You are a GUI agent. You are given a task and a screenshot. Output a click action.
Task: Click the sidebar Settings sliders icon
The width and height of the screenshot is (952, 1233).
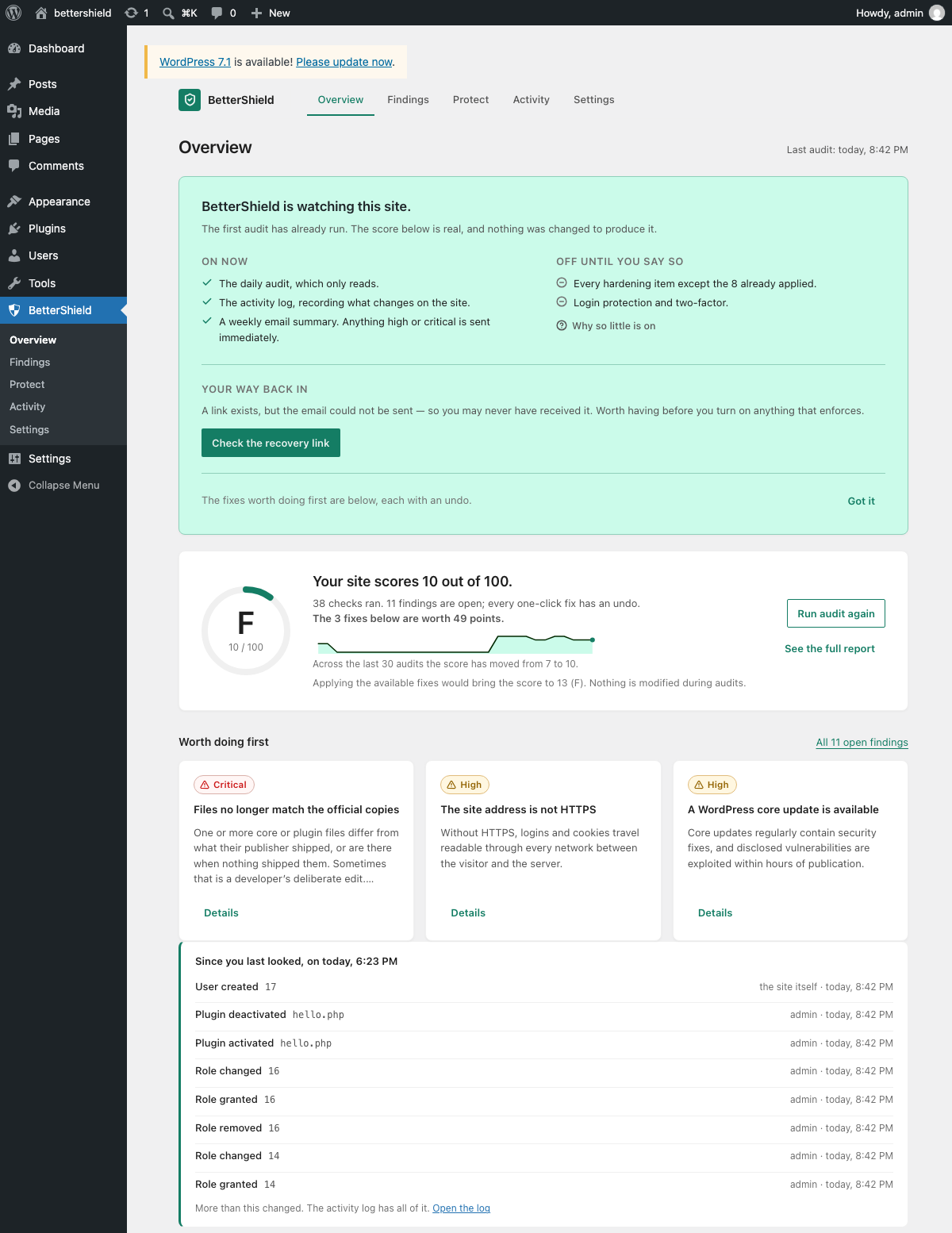[x=14, y=459]
